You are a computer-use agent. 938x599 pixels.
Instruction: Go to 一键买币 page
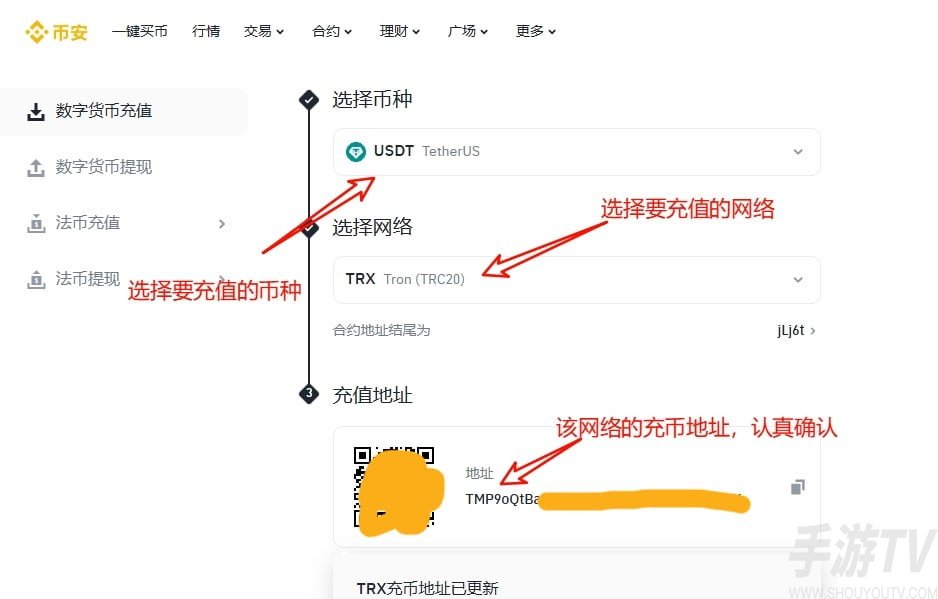point(139,31)
